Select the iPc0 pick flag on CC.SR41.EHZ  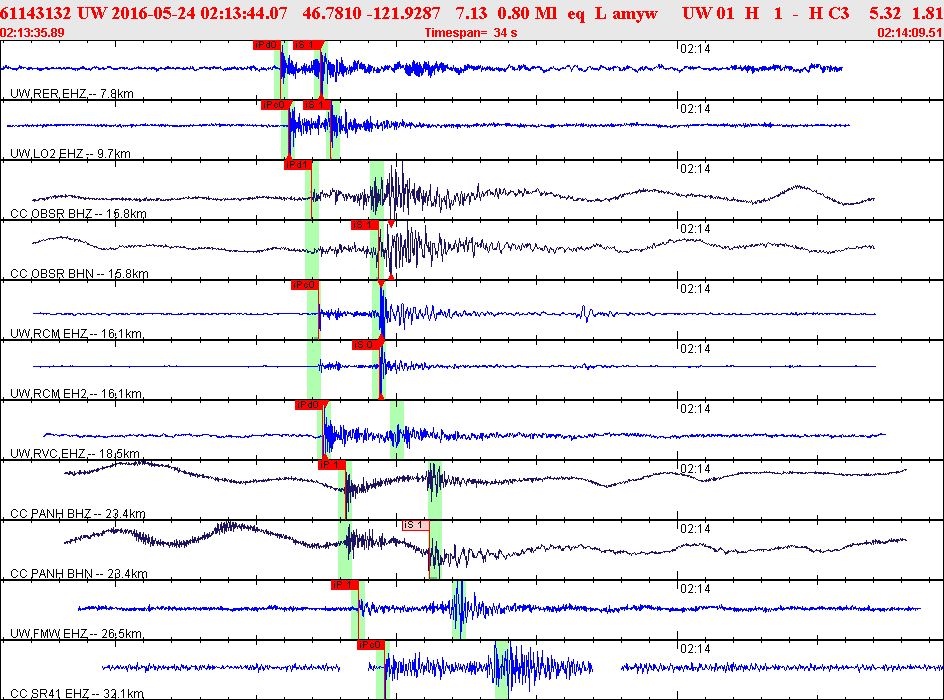point(372,645)
